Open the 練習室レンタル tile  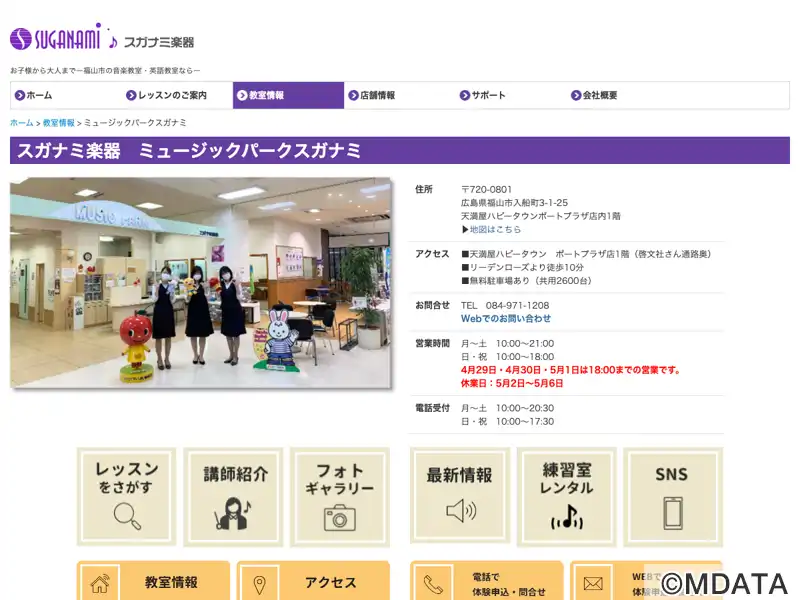point(567,496)
